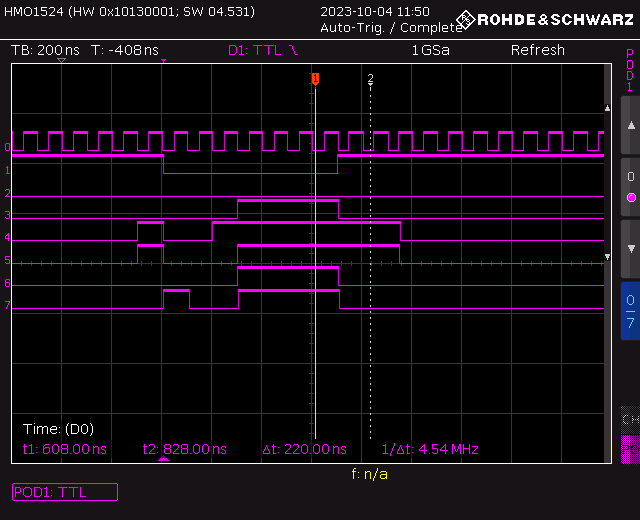This screenshot has height=520, width=640.
Task: Click the orange cursor 1 marker
Action: [x=315, y=79]
